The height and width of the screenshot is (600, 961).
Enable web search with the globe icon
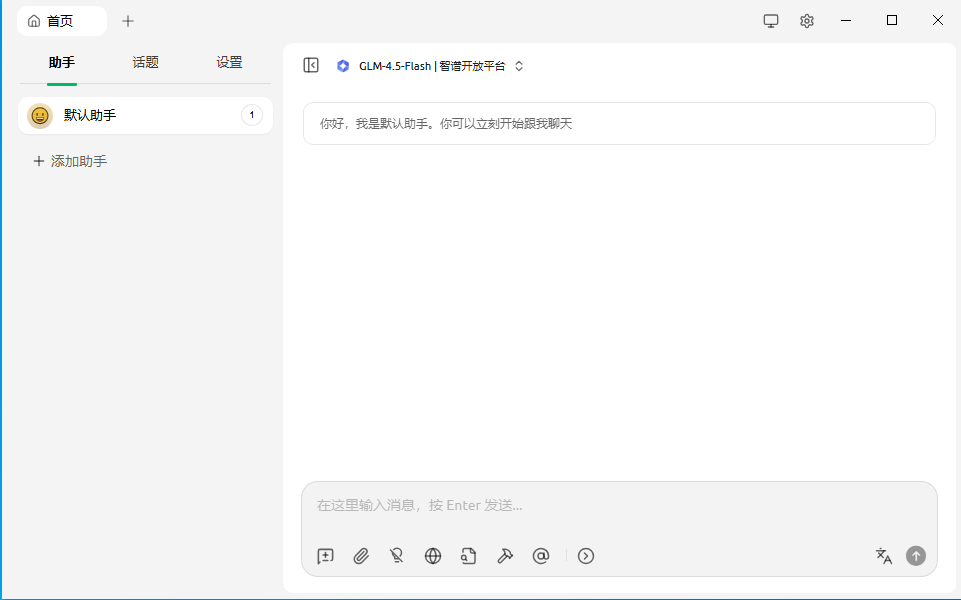tap(433, 556)
